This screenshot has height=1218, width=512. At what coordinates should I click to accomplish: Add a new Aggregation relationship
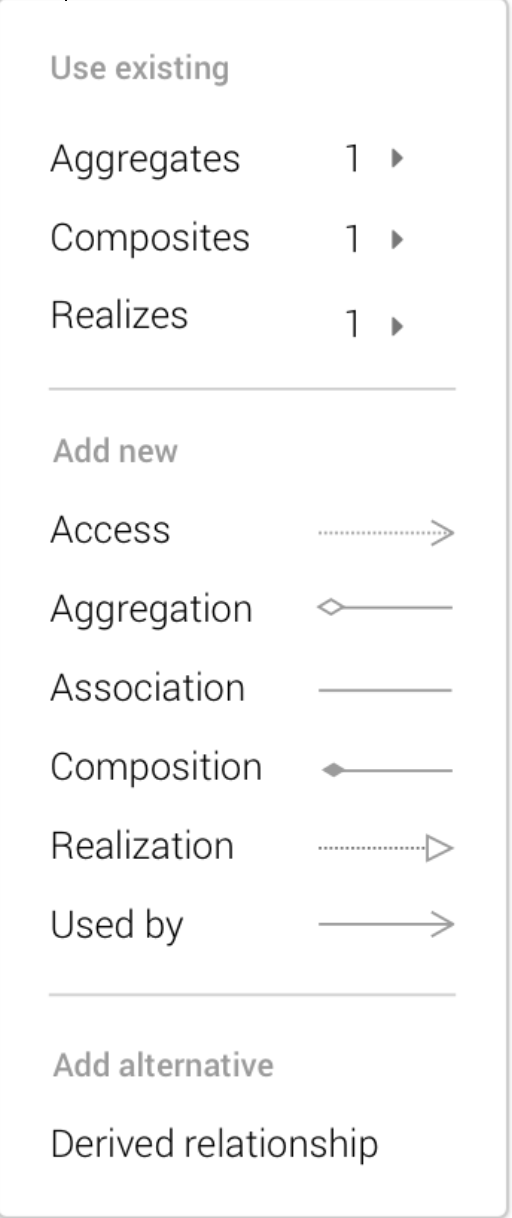252,609
